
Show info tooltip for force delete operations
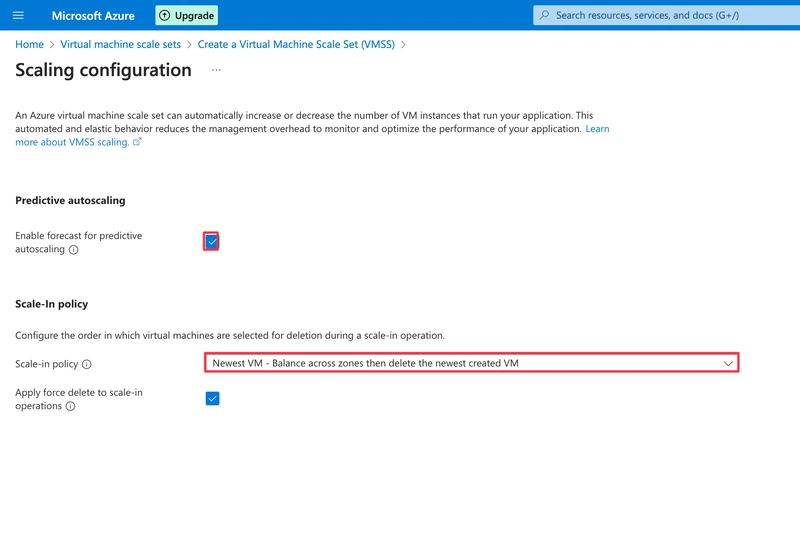pyautogui.click(x=70, y=406)
